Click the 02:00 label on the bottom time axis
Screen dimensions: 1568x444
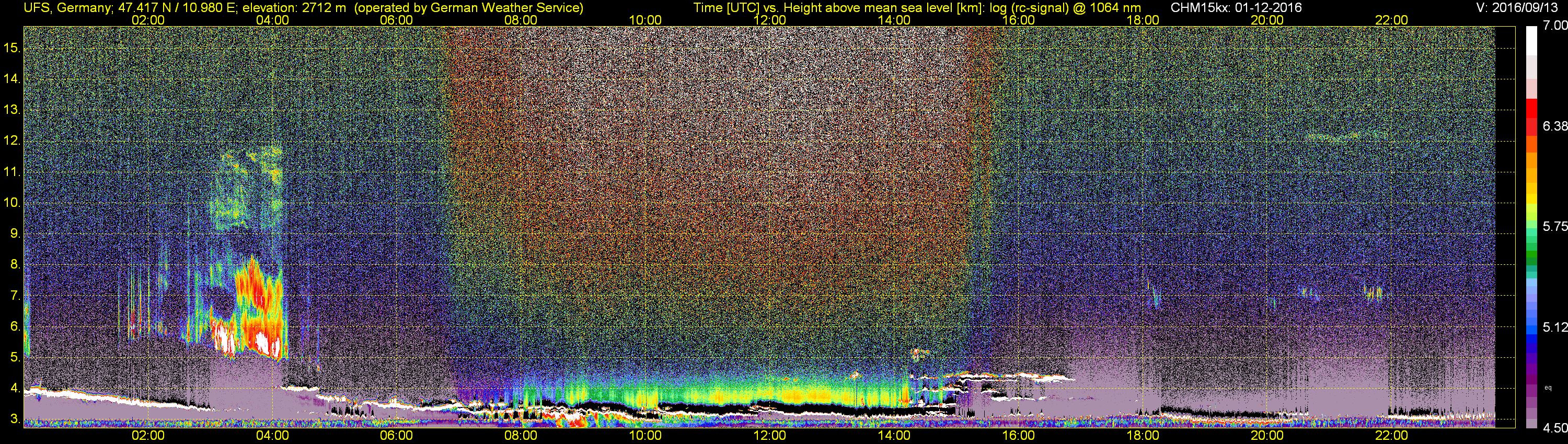click(x=148, y=436)
